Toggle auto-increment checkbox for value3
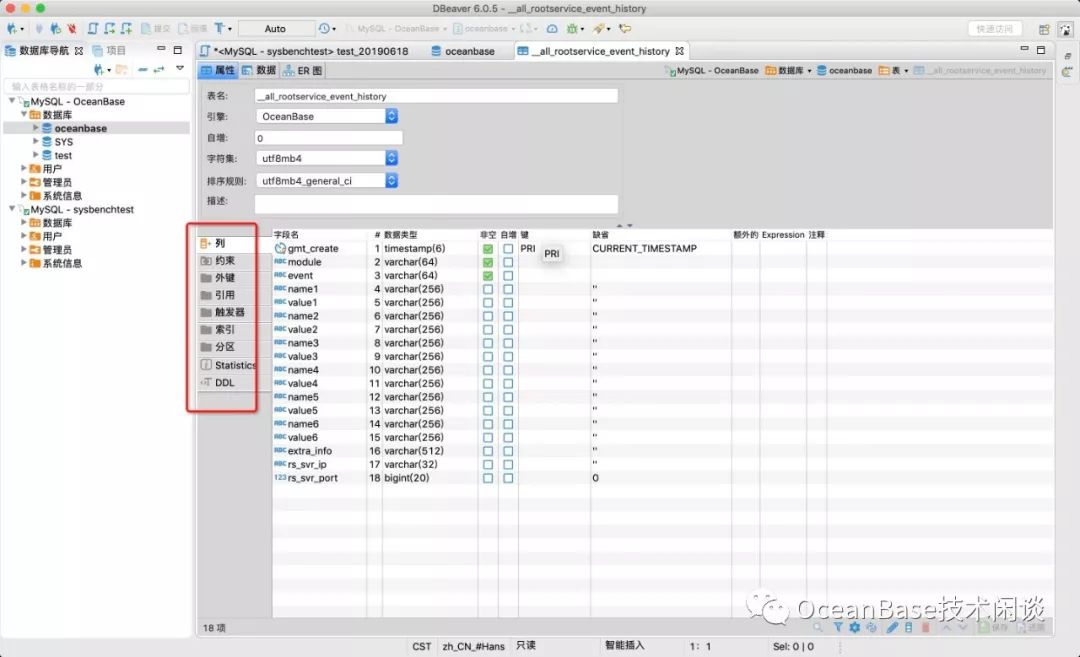 (508, 357)
